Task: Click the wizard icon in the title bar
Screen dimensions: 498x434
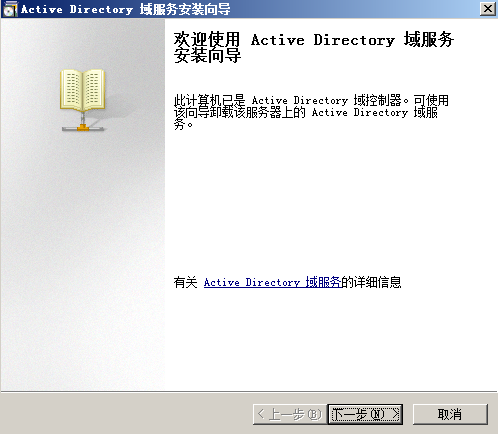Action: [9, 9]
